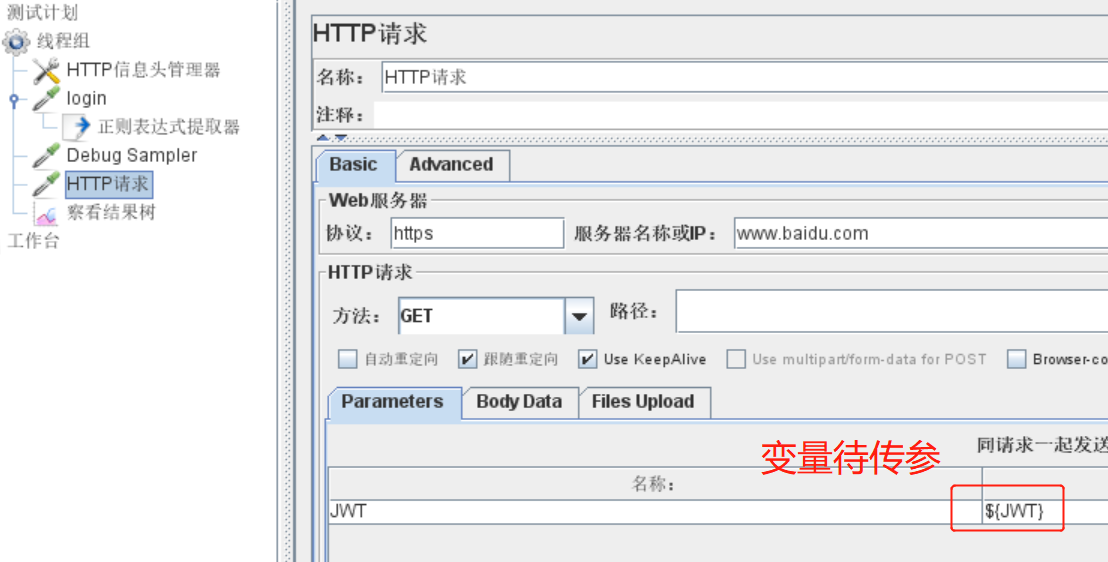Toggle Use KeepAlive checkbox
The width and height of the screenshot is (1108, 562).
[x=587, y=359]
